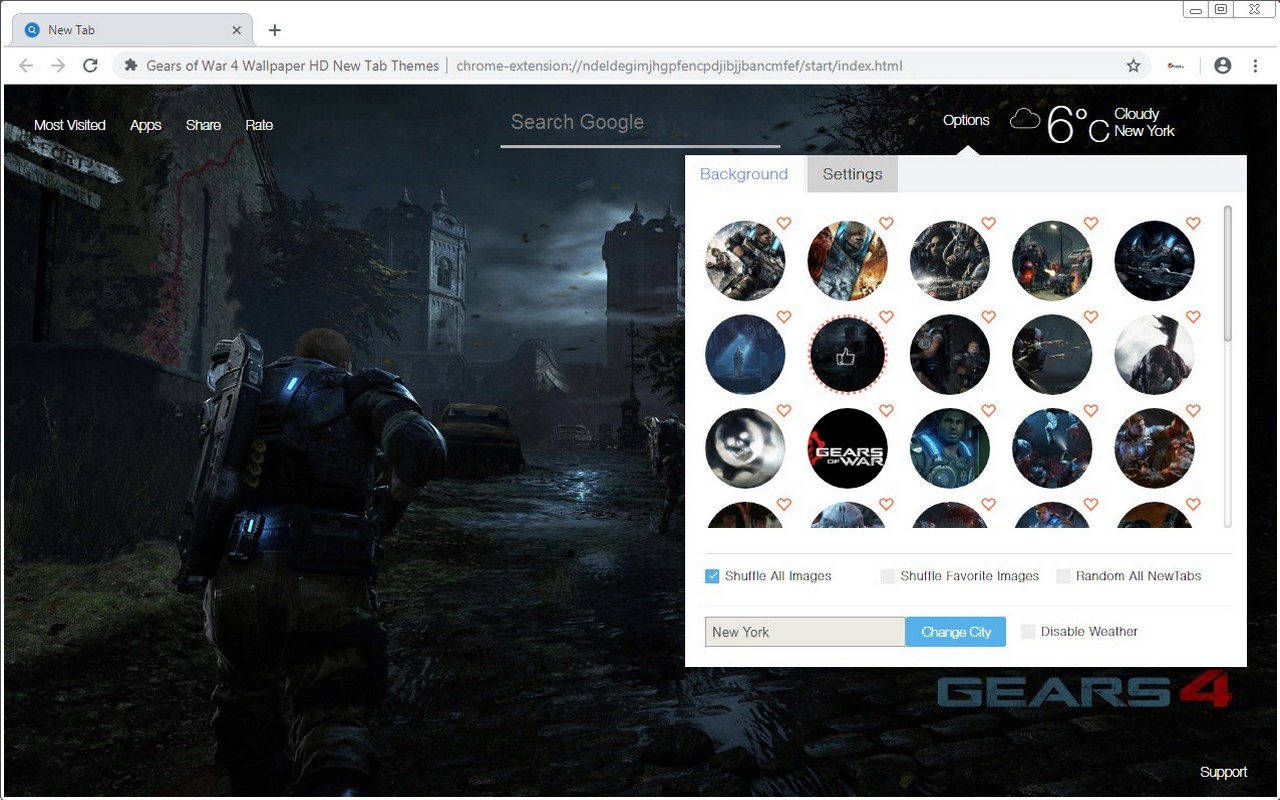
Task: Open the Support link
Action: point(1223,772)
